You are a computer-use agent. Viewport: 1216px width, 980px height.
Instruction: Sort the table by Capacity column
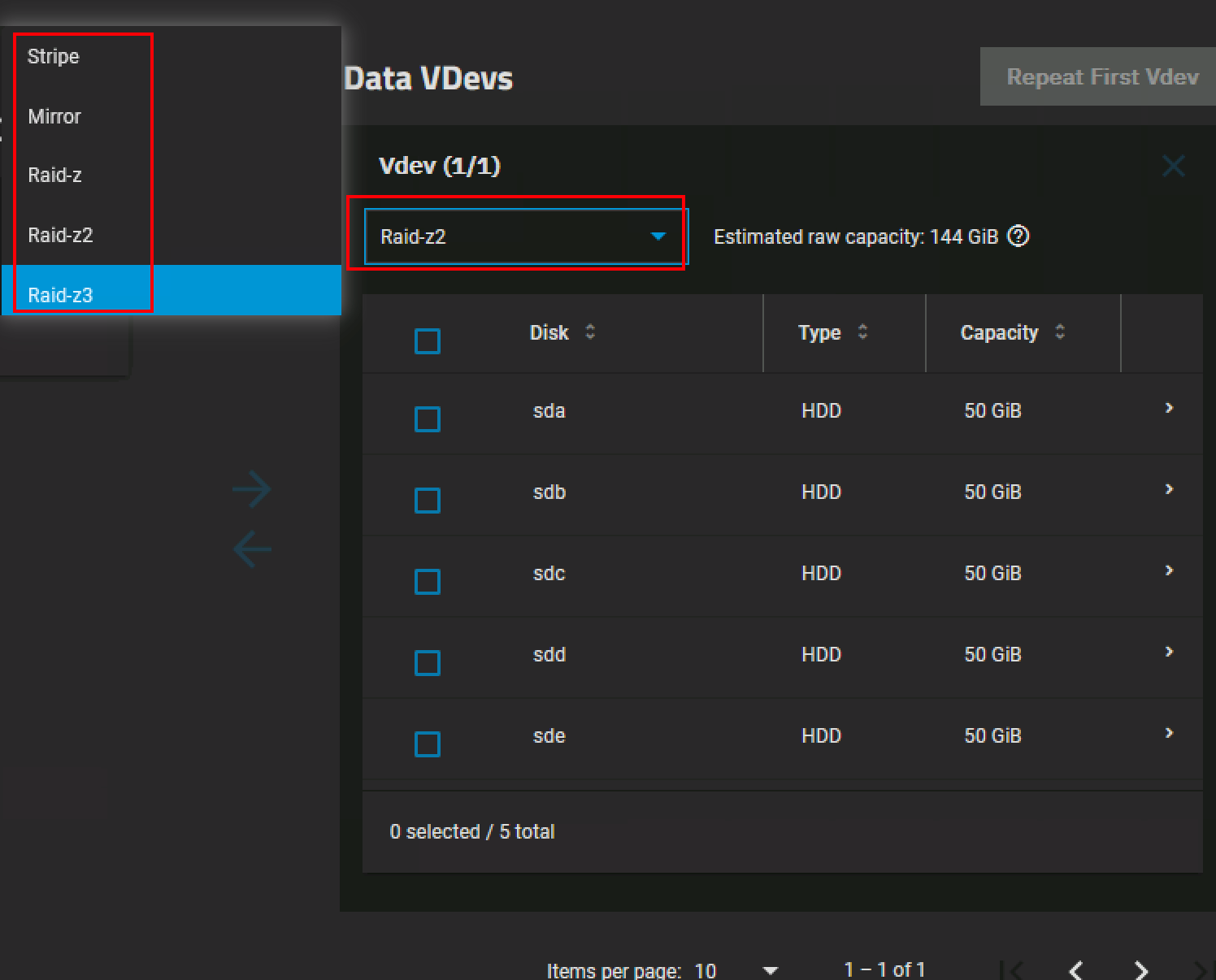coord(1059,332)
